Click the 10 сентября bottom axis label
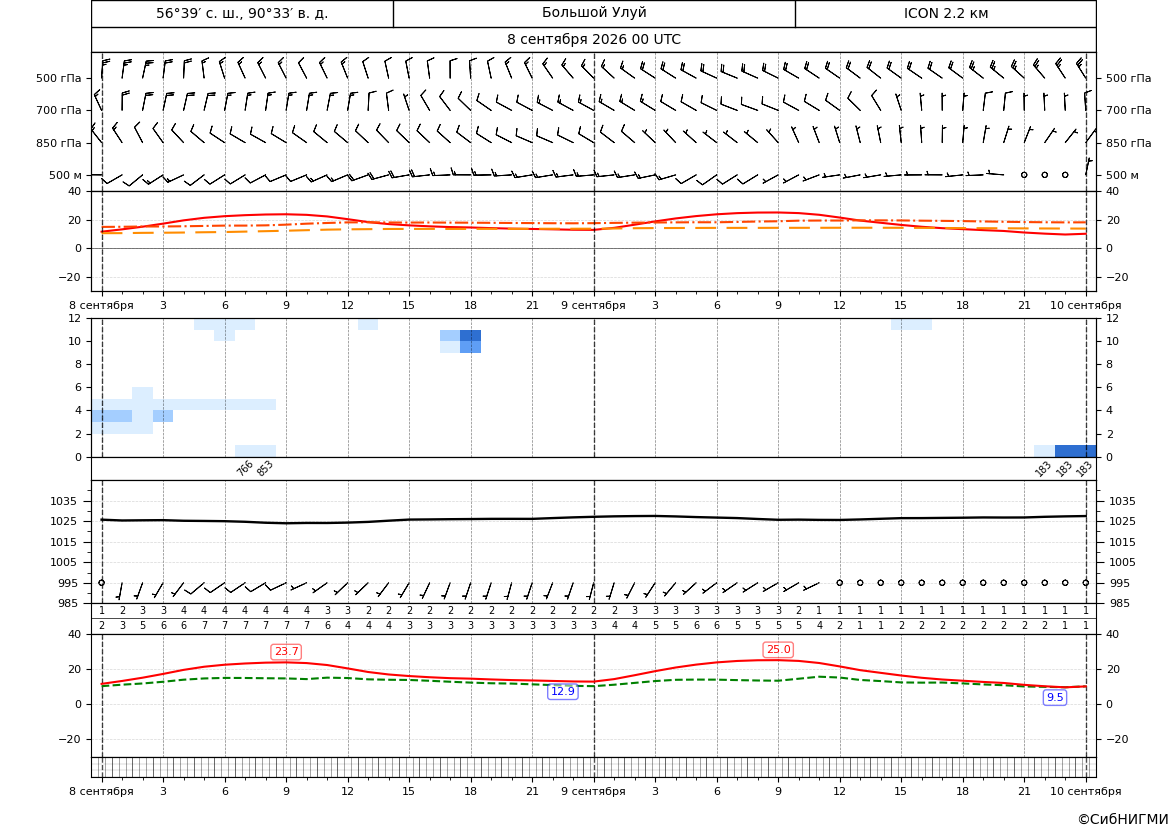Viewport: 1169px width, 827px height. tap(1086, 791)
